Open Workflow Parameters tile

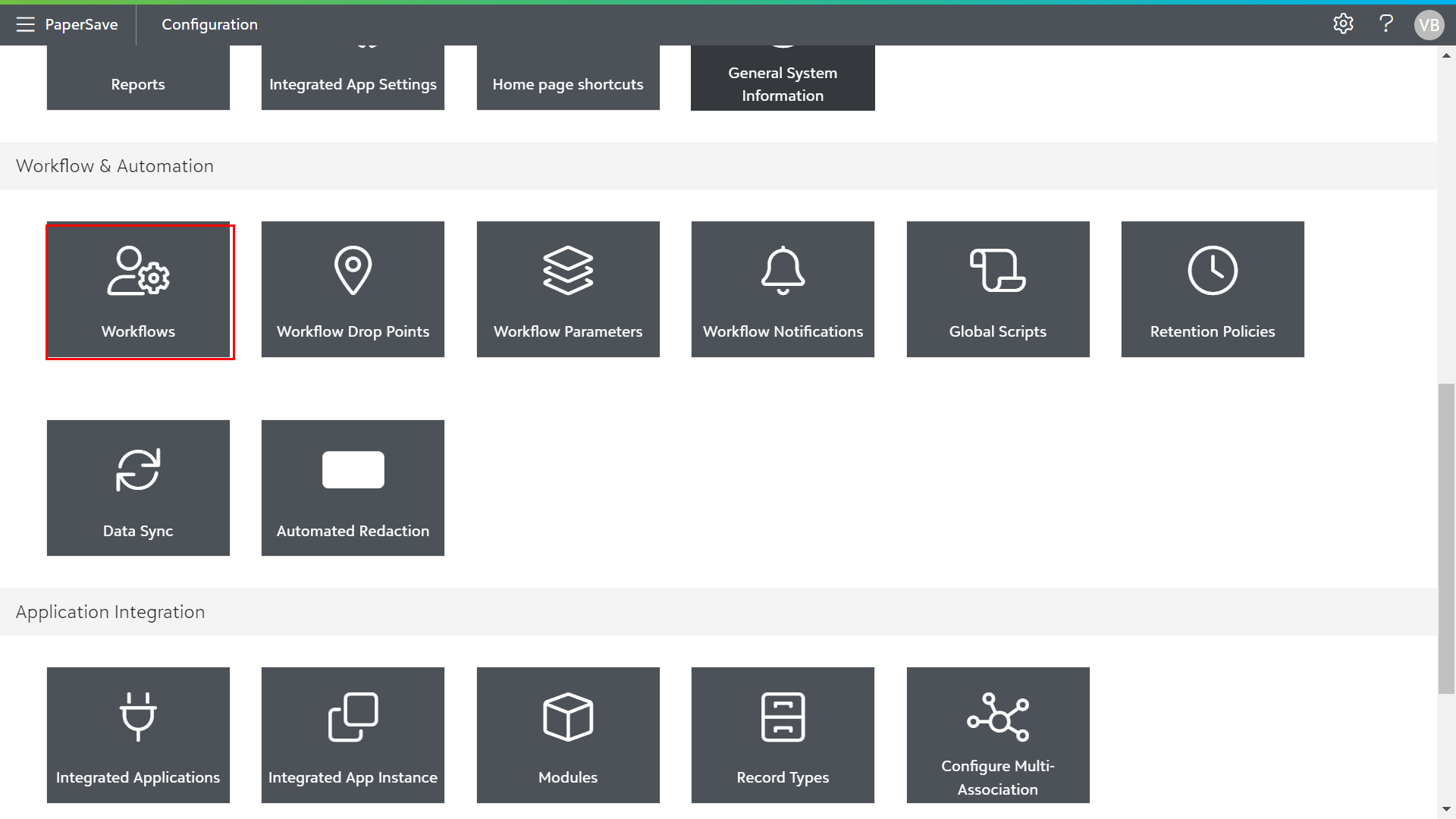[567, 290]
